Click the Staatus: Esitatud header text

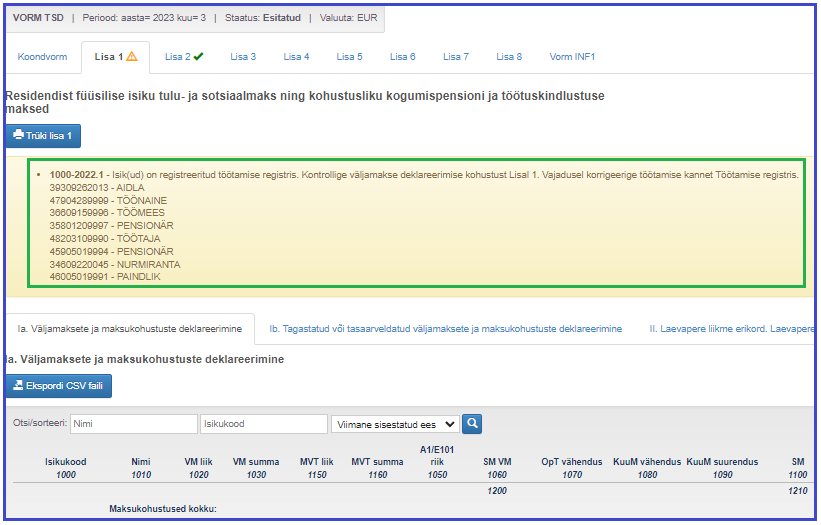pos(263,18)
